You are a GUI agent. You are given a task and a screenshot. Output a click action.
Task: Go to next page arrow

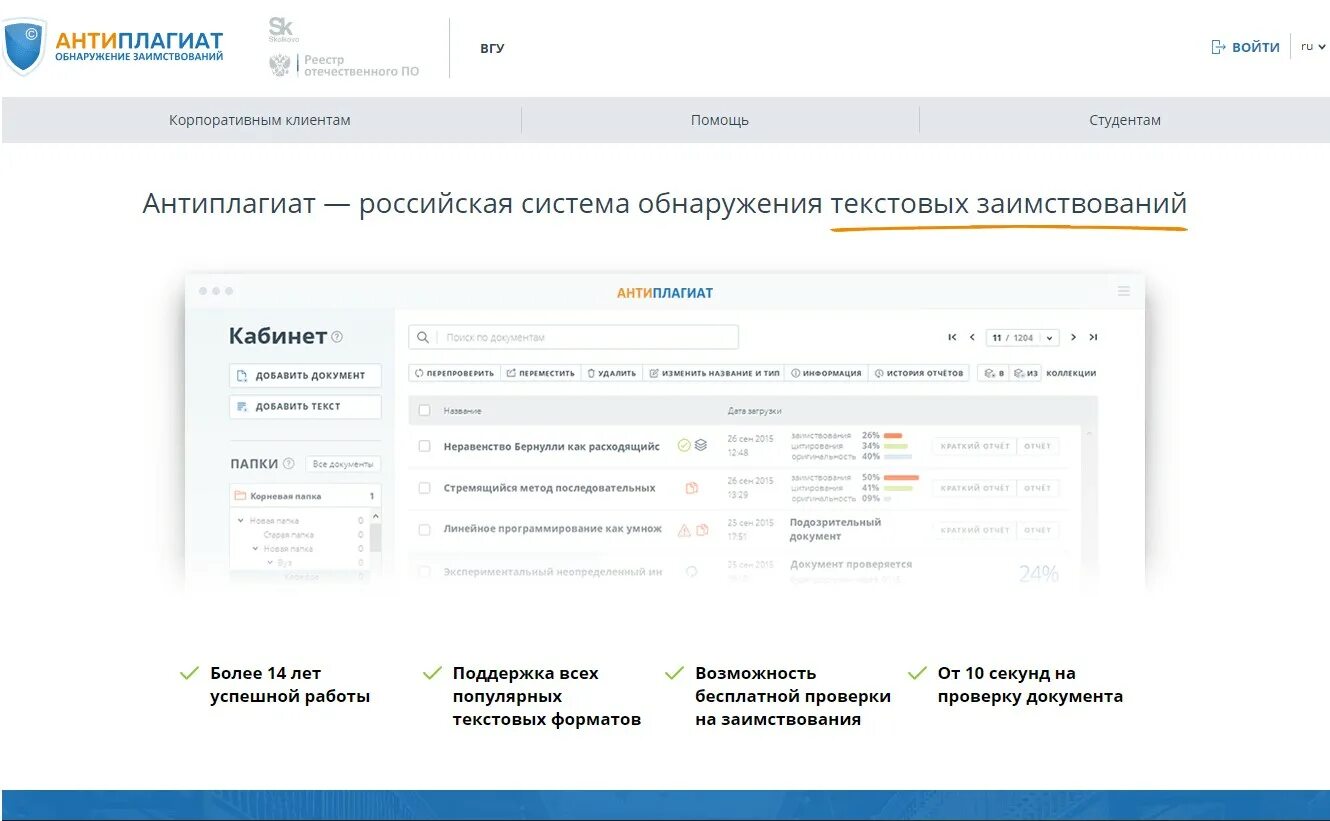[x=1073, y=337]
